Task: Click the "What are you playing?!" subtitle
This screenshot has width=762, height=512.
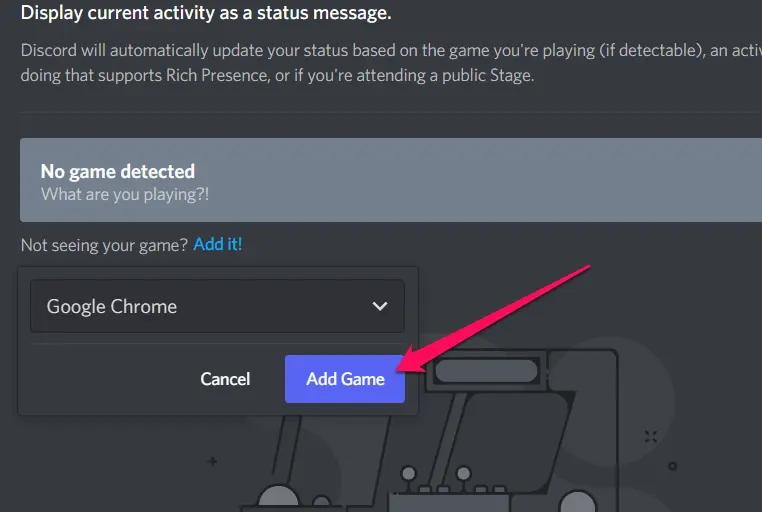Action: click(125, 194)
